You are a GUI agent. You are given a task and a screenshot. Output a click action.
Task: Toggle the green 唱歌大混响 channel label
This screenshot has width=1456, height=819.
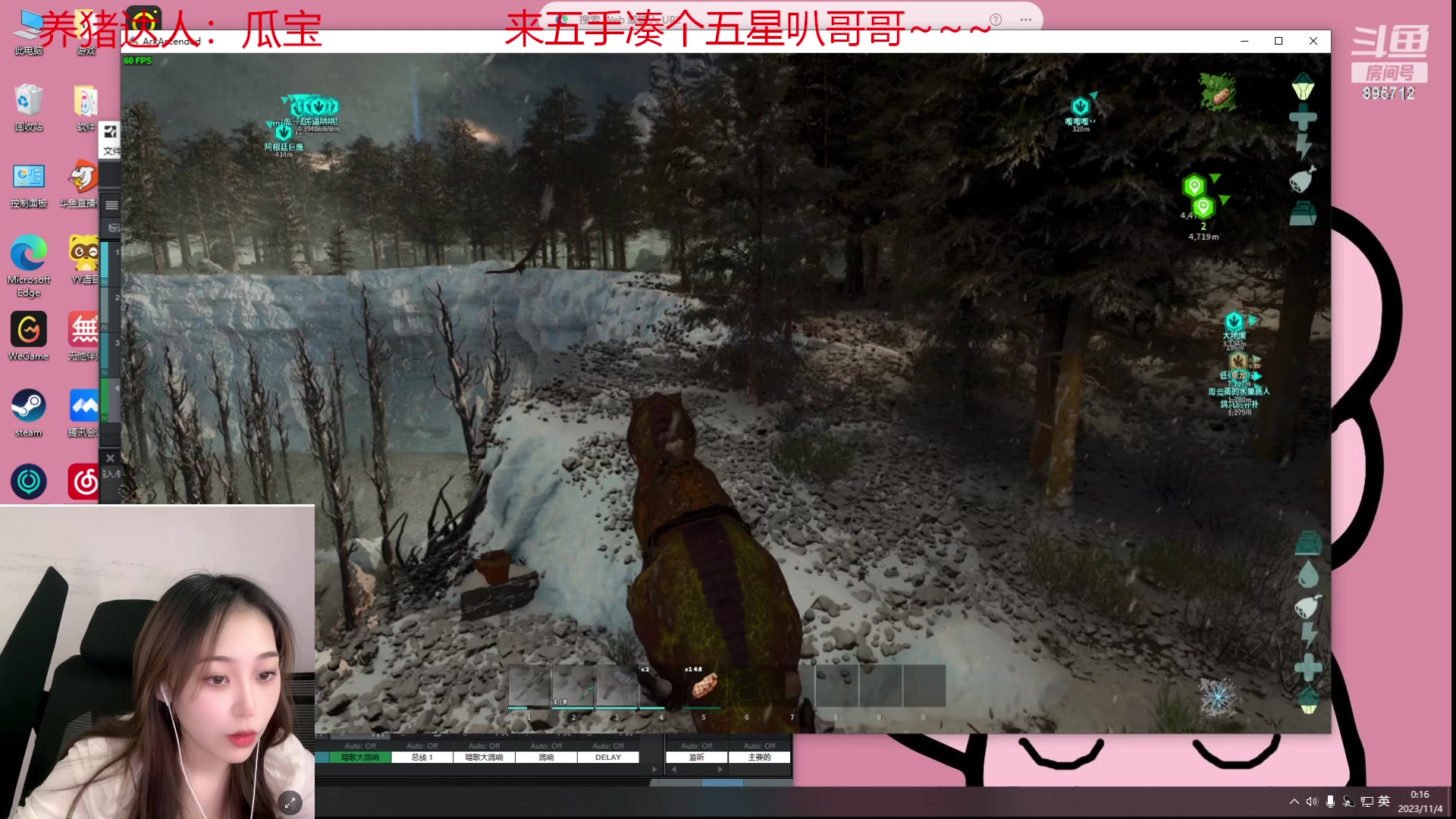[359, 757]
